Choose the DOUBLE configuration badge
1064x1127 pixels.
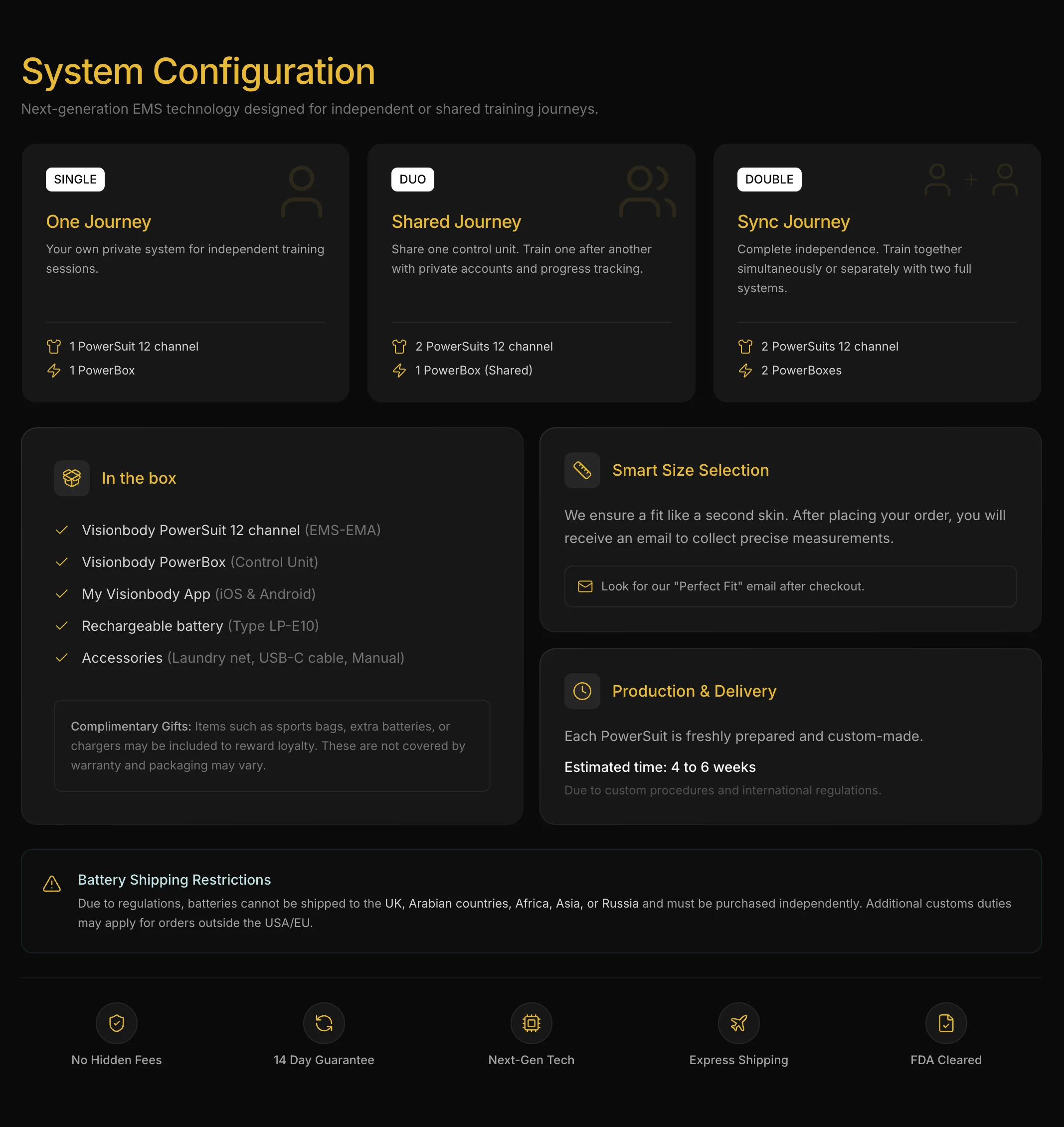pos(768,179)
